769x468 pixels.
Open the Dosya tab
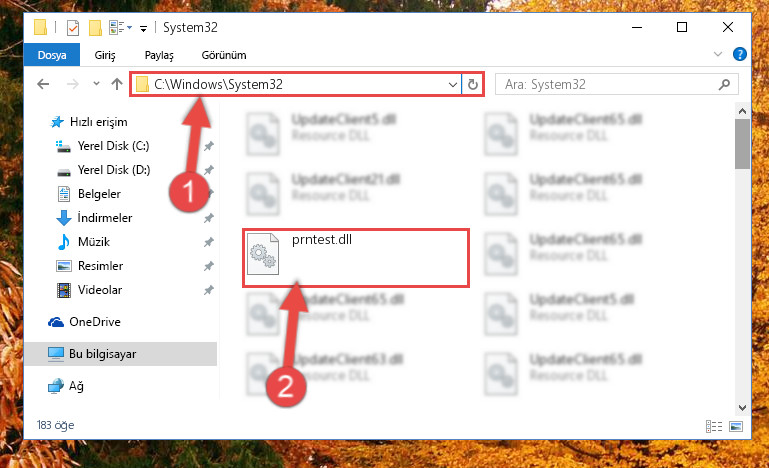coord(52,55)
